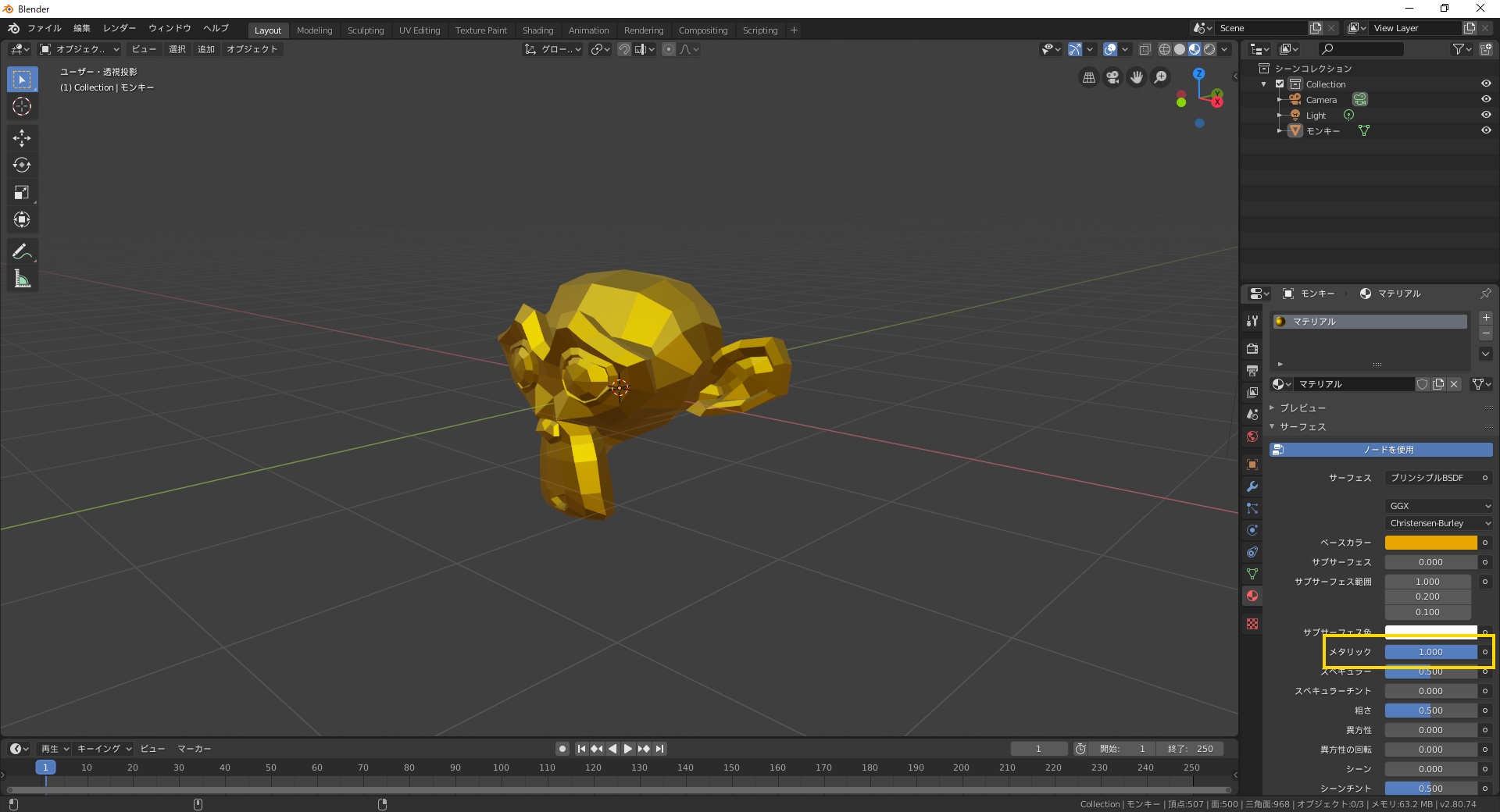Click the 追加 button in viewport header

[x=205, y=49]
